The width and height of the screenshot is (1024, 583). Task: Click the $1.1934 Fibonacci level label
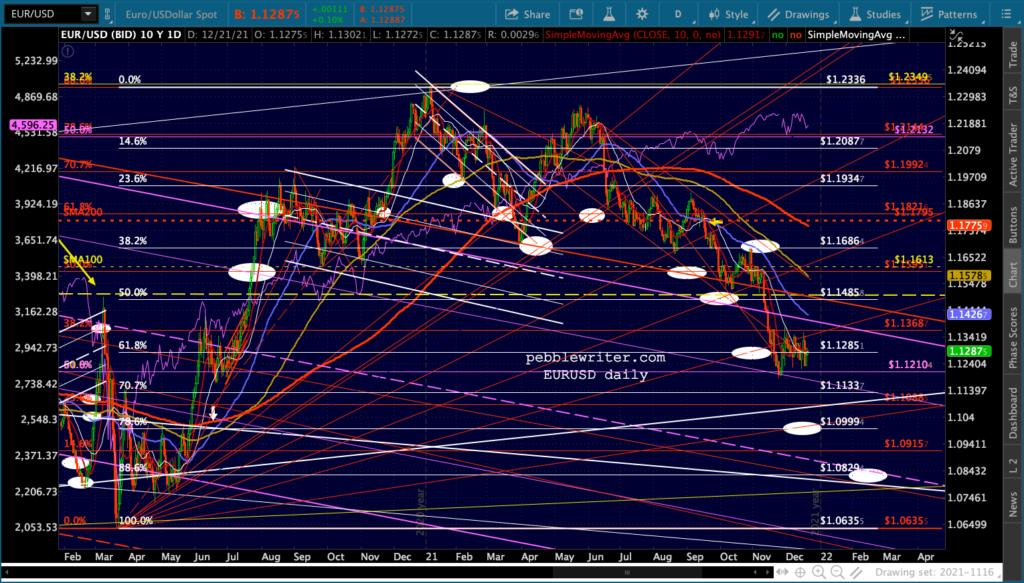pos(842,178)
